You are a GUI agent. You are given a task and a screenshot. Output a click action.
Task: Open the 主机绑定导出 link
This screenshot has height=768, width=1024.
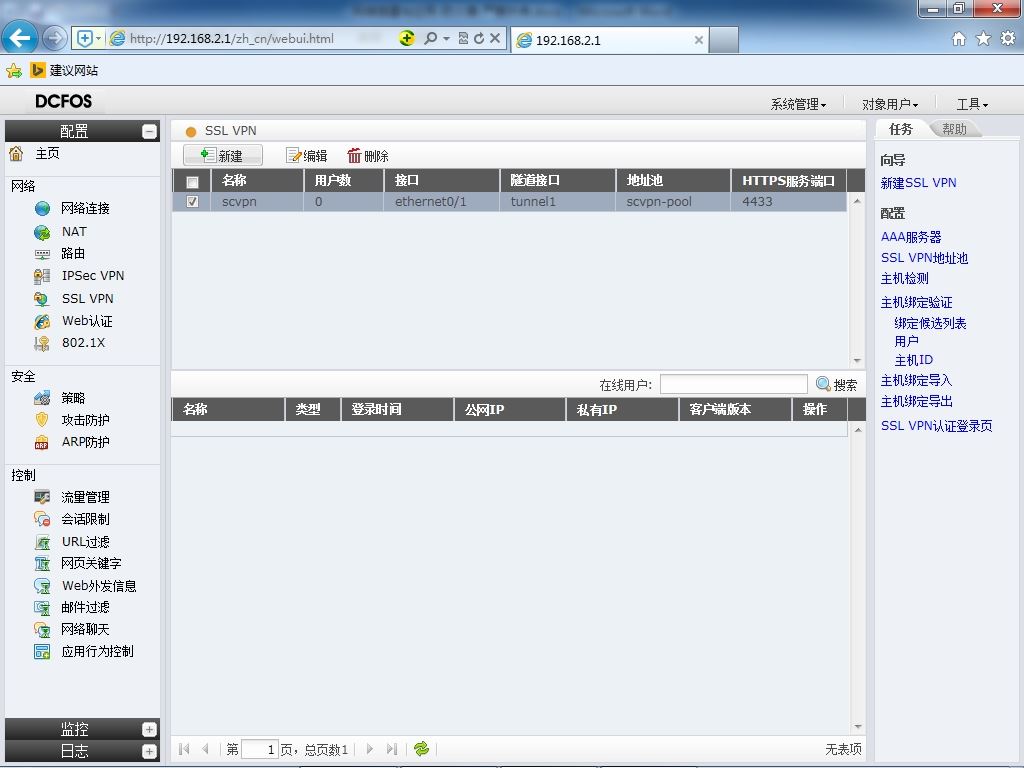tap(916, 402)
